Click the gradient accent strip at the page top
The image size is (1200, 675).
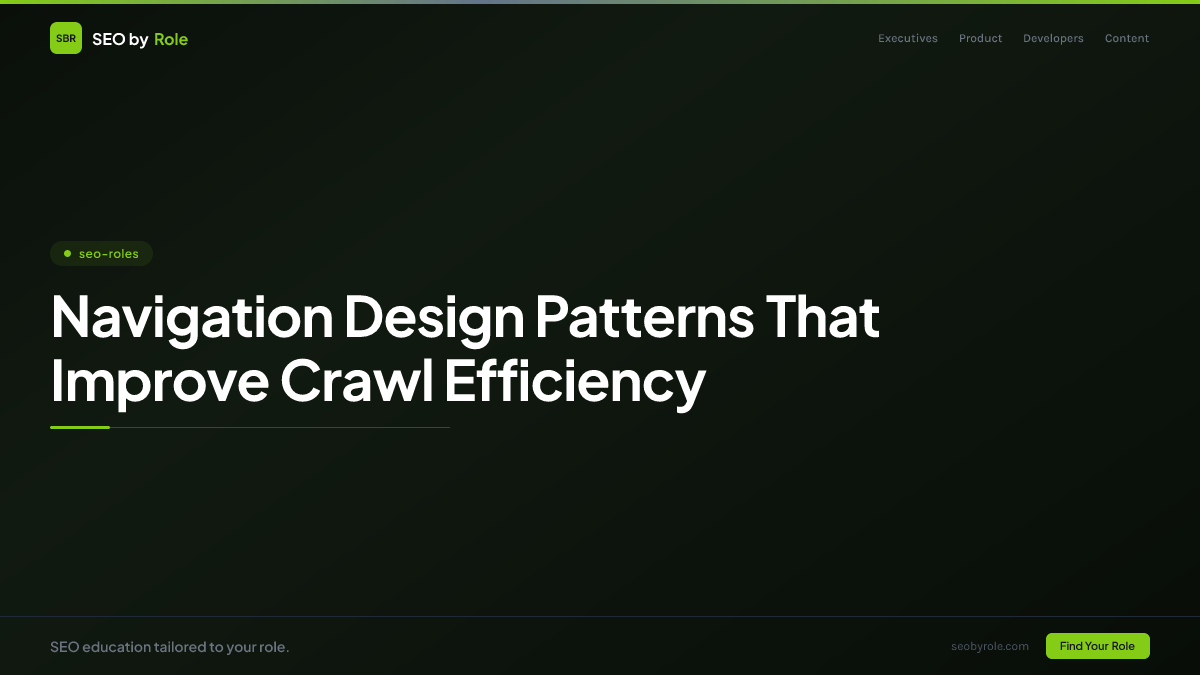(x=600, y=2)
